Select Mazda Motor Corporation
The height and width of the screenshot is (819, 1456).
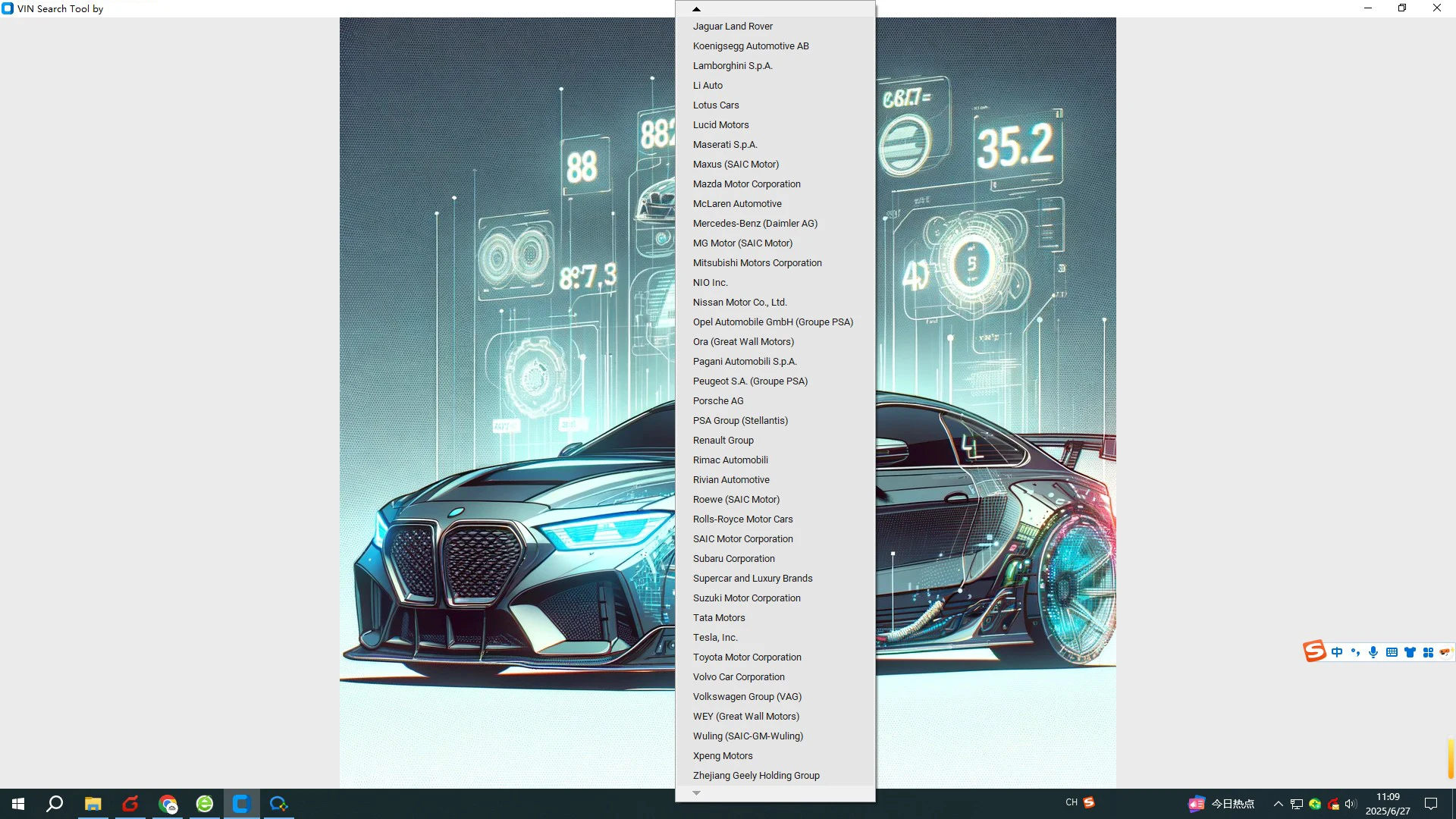(x=775, y=184)
